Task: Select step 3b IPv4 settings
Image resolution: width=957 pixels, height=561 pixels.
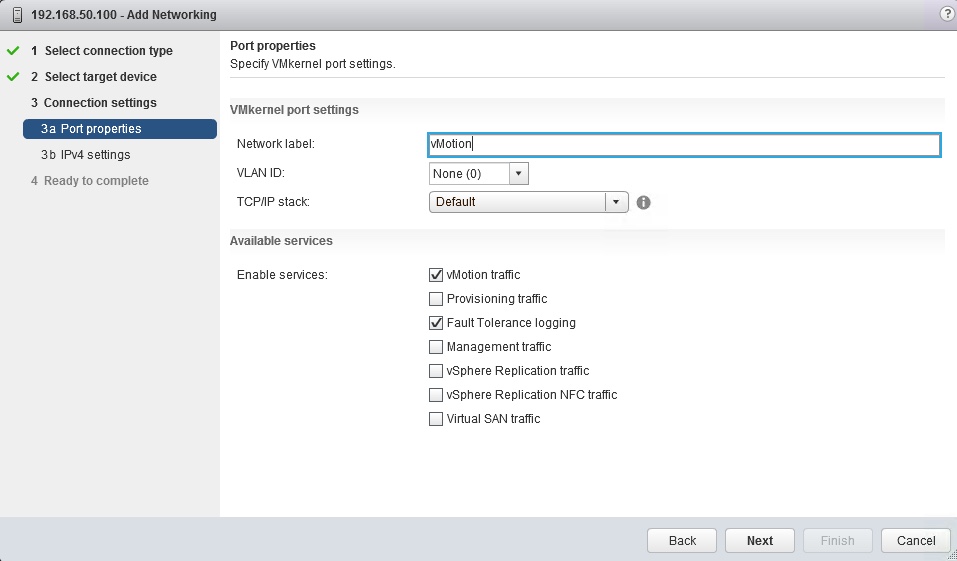Action: click(95, 155)
